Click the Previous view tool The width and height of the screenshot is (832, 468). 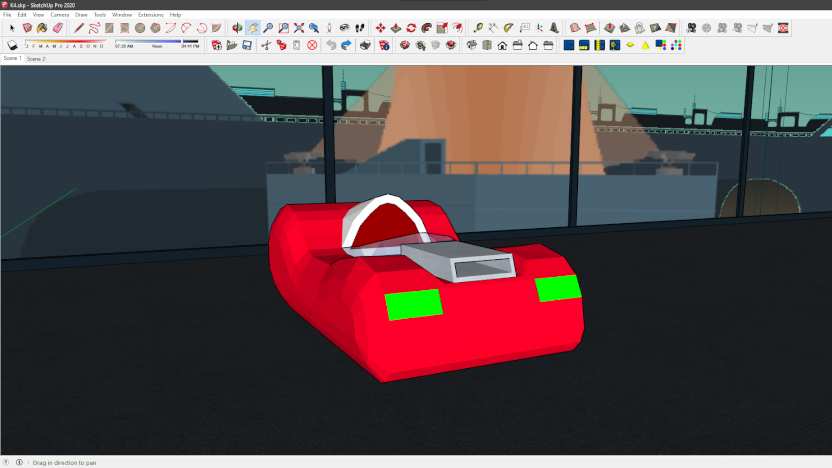314,28
